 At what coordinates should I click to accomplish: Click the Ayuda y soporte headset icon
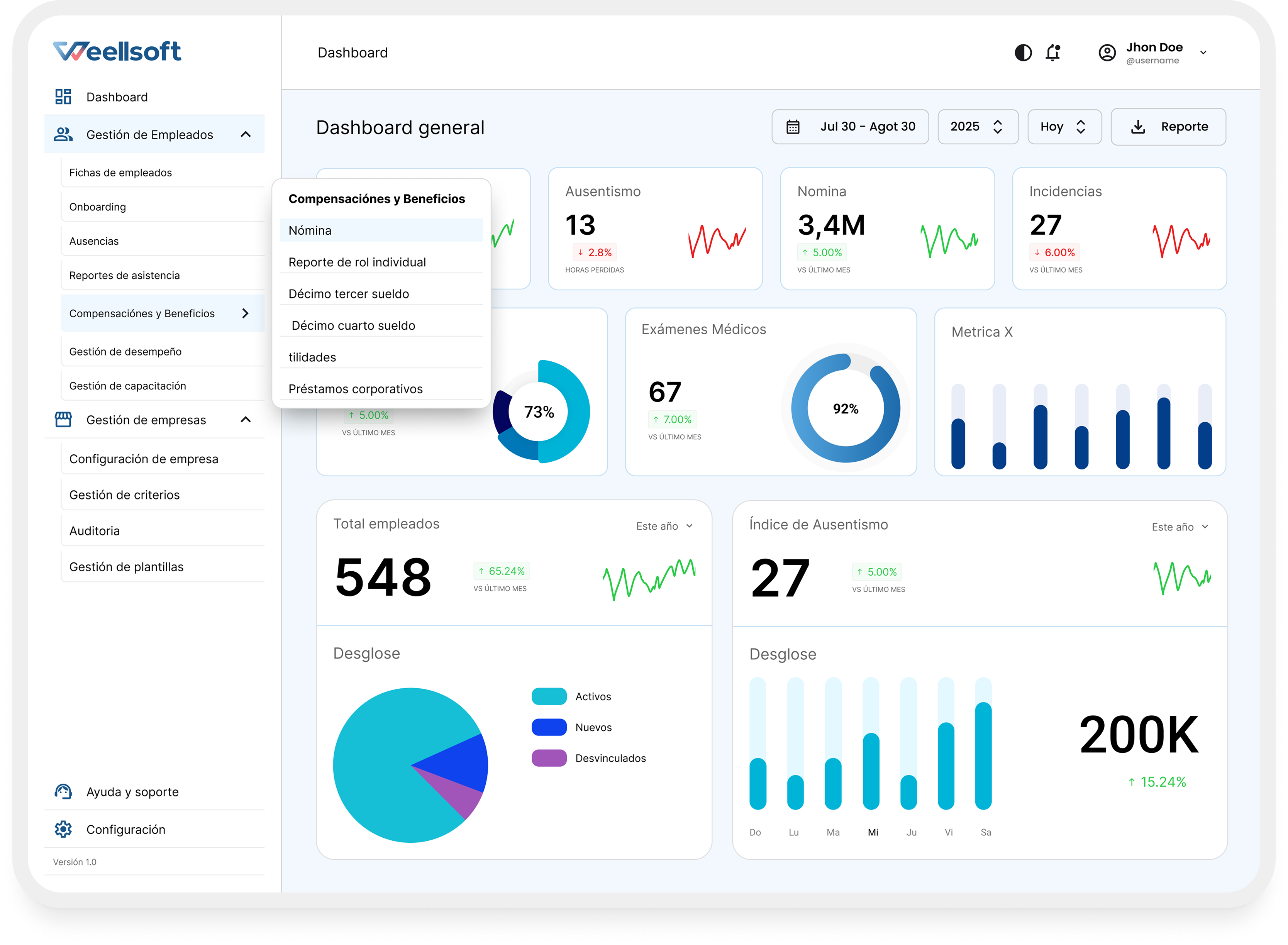pos(63,792)
